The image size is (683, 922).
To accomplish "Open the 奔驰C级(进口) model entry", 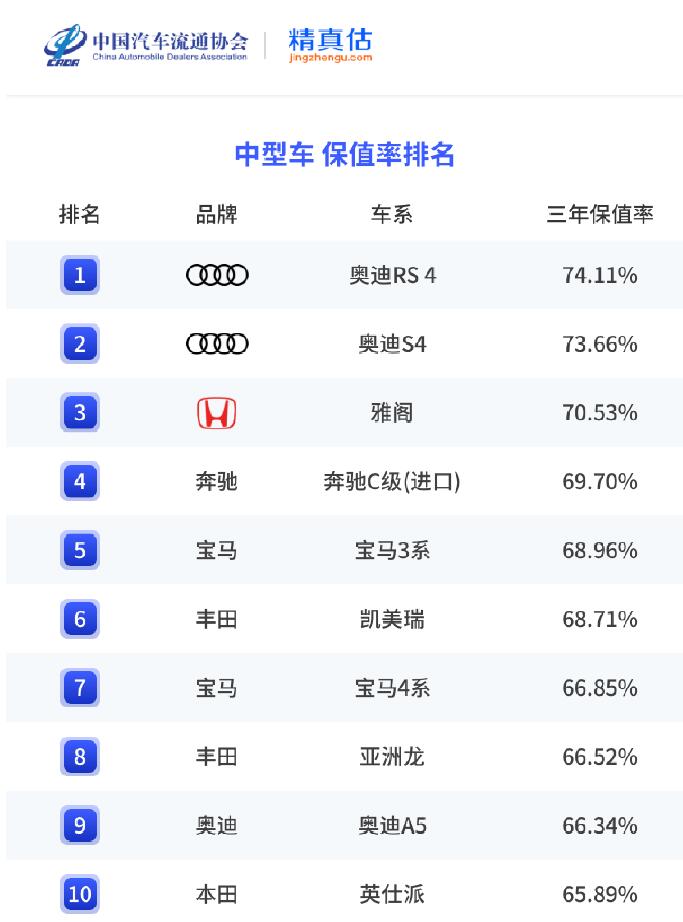I will pos(392,482).
